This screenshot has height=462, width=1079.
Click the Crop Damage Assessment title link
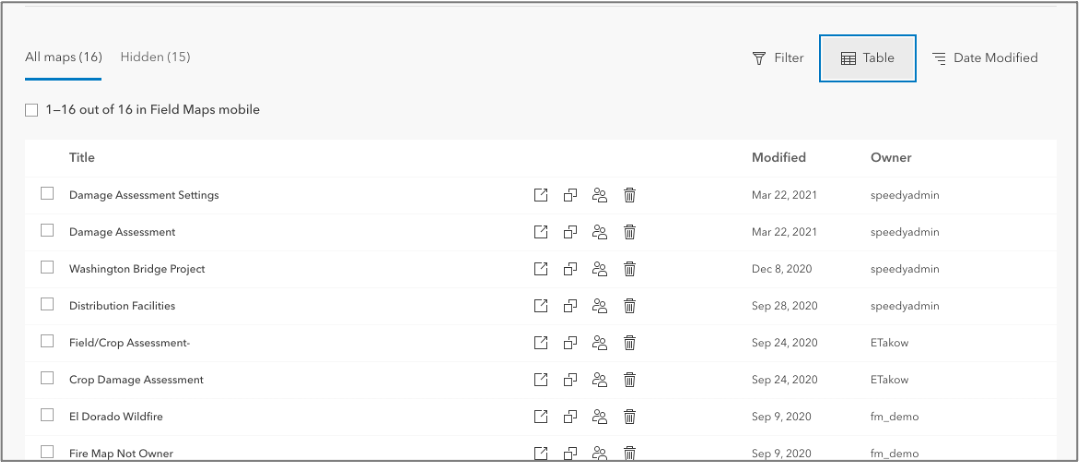(x=136, y=380)
